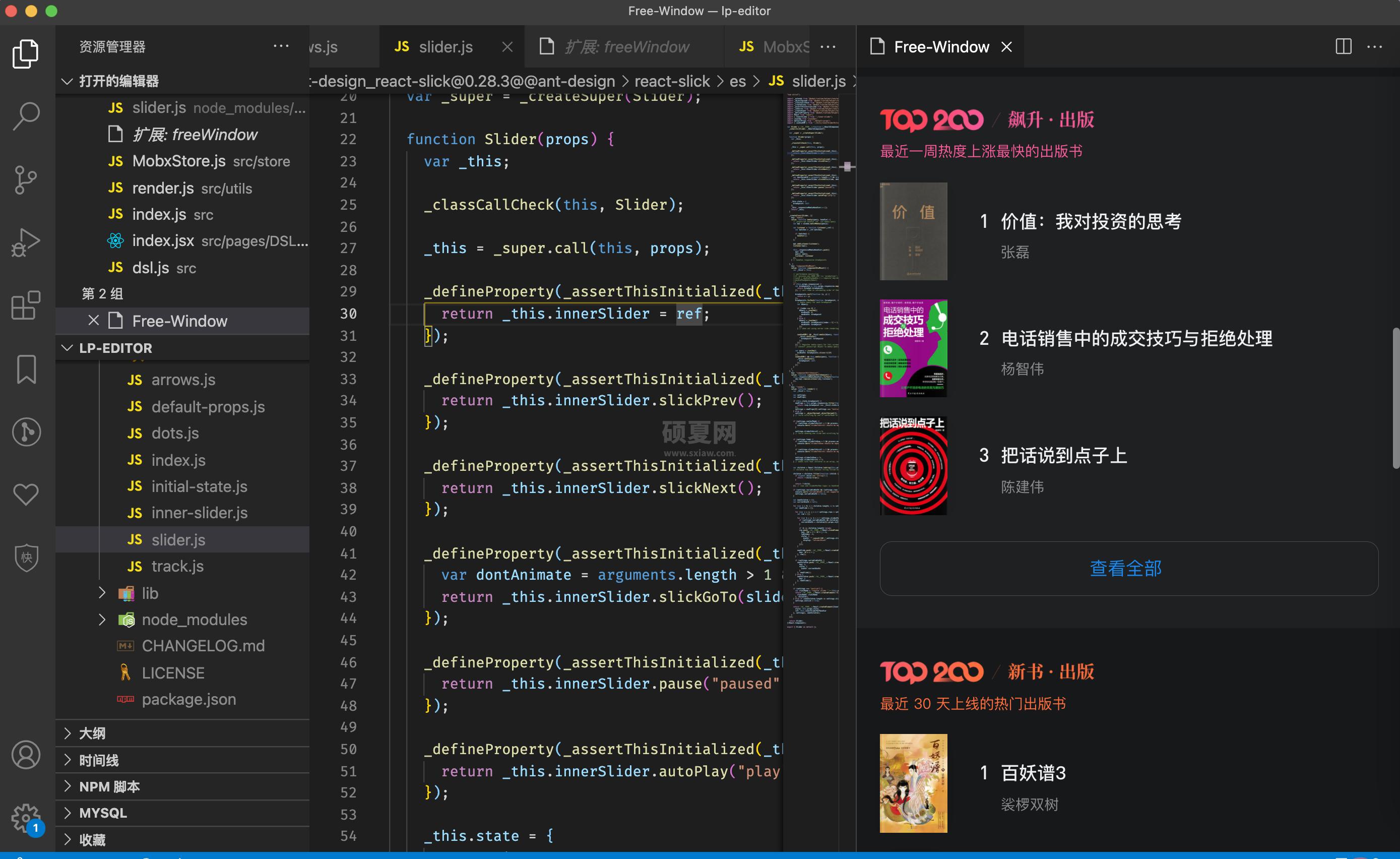The height and width of the screenshot is (859, 1400).
Task: Click the 百妖谱3 cover thumbnail
Action: tap(913, 783)
